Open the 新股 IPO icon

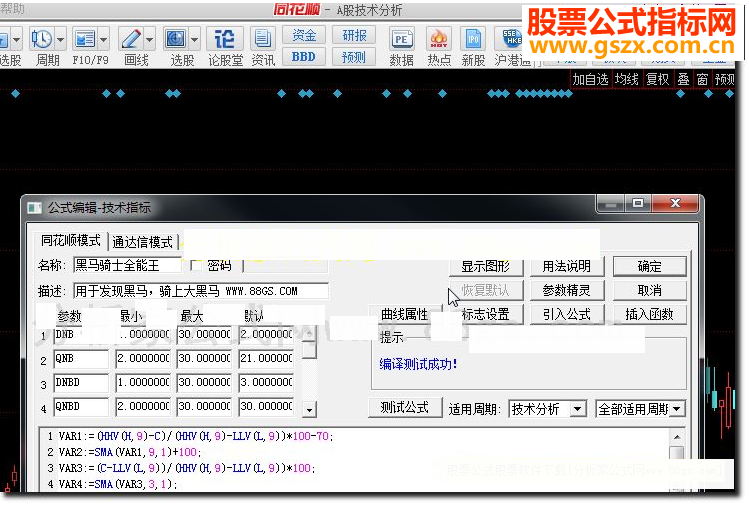[x=473, y=39]
